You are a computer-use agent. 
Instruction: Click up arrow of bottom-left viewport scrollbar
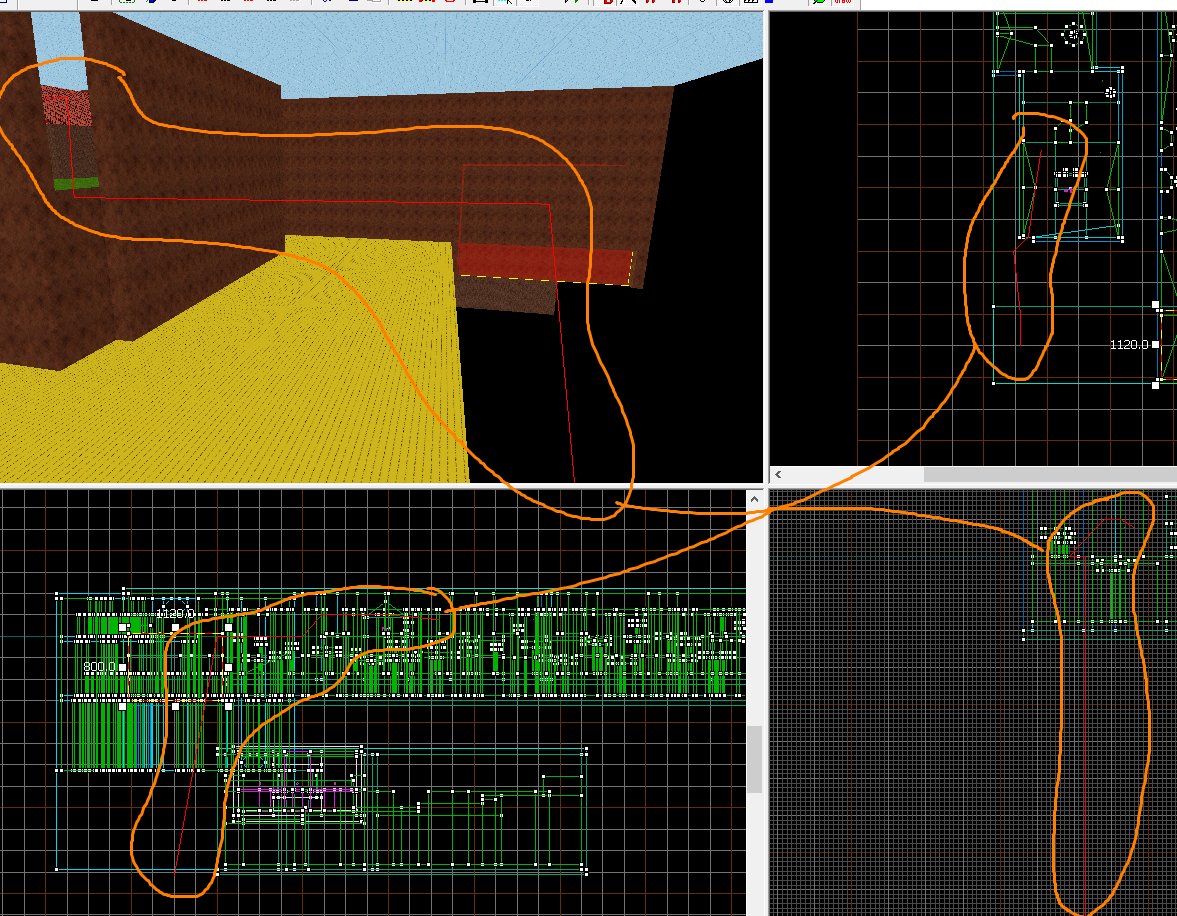coord(755,498)
